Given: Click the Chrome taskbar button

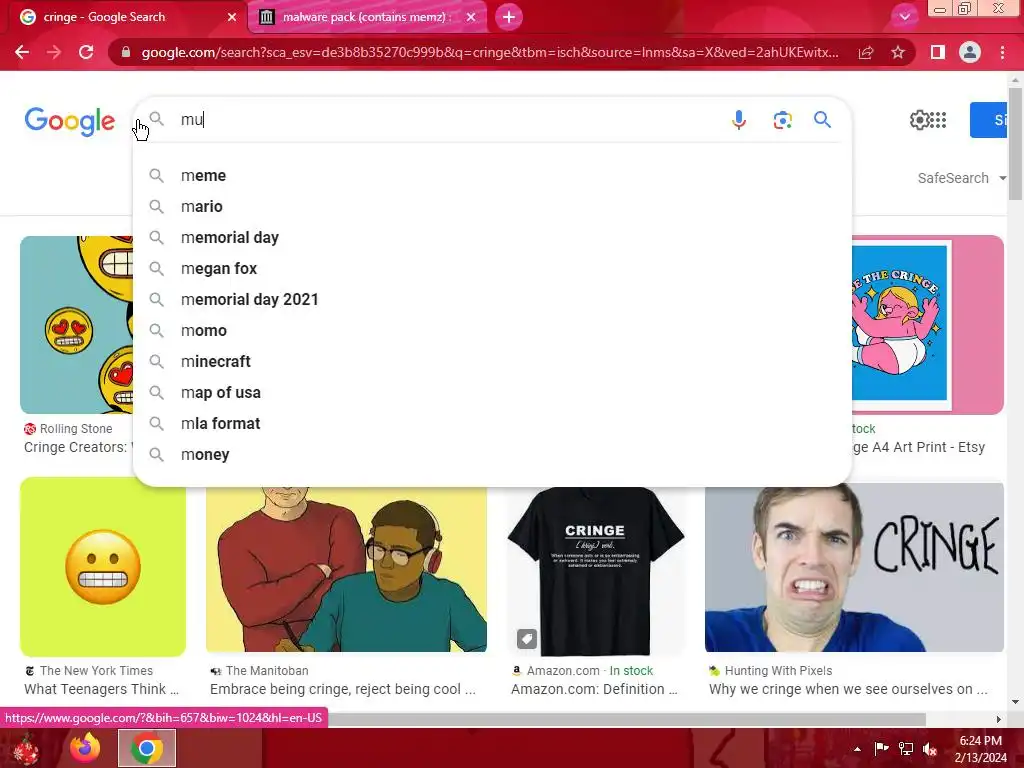Looking at the screenshot, I should pyautogui.click(x=147, y=748).
